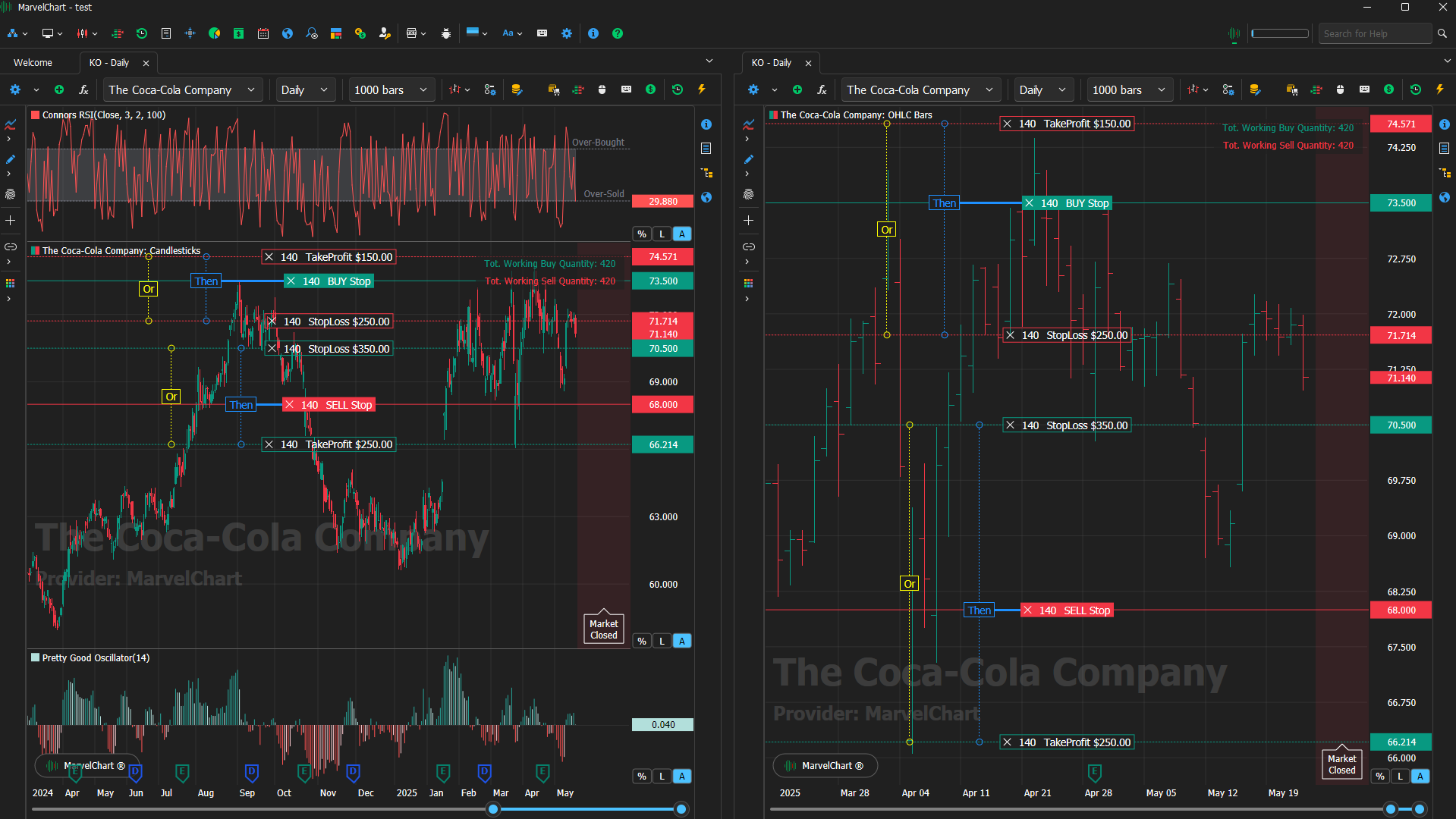
Task: Open The Coca-Cola Company symbol dropdown
Action: [x=182, y=89]
